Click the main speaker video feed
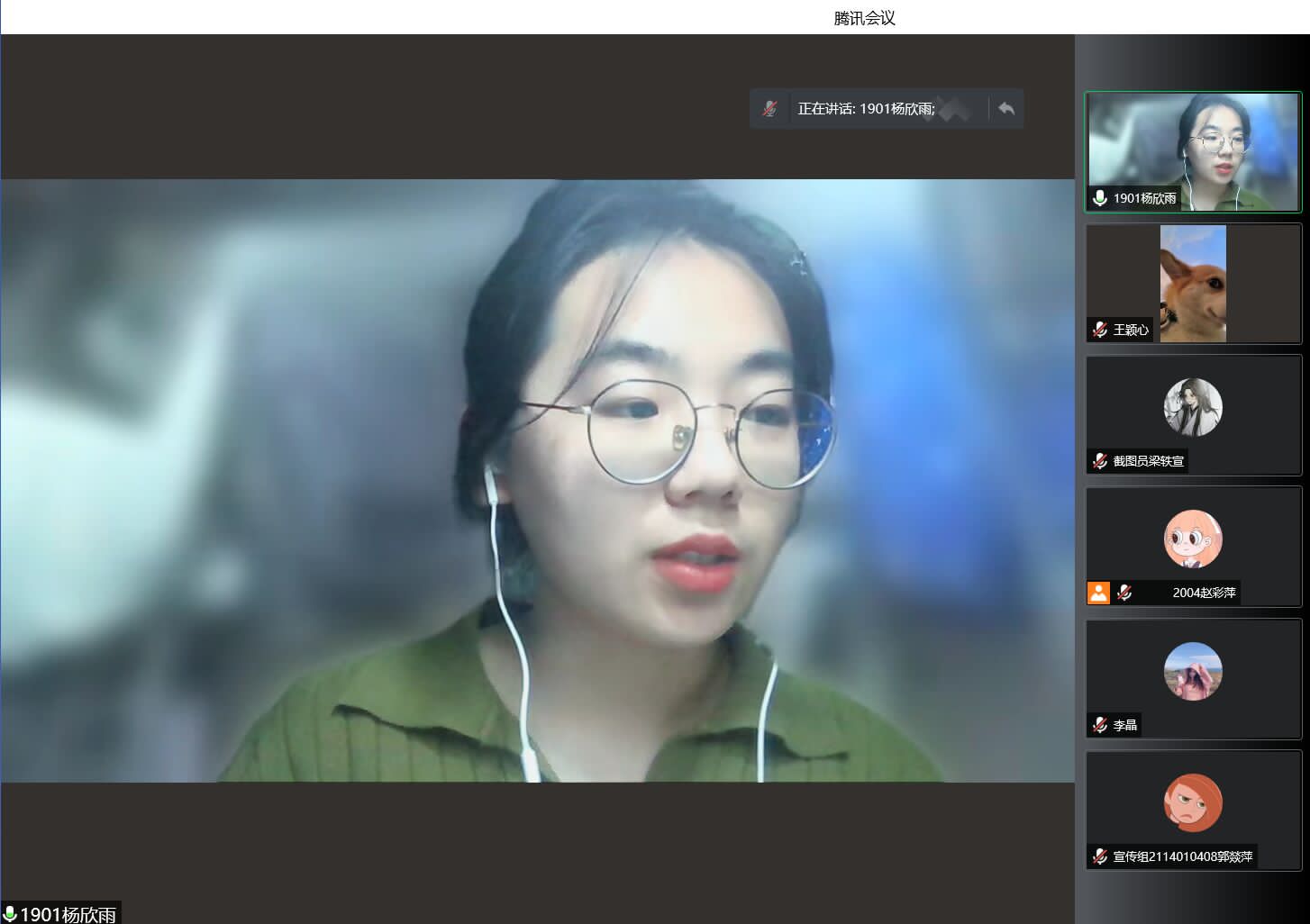This screenshot has width=1310, height=924. pos(537,481)
